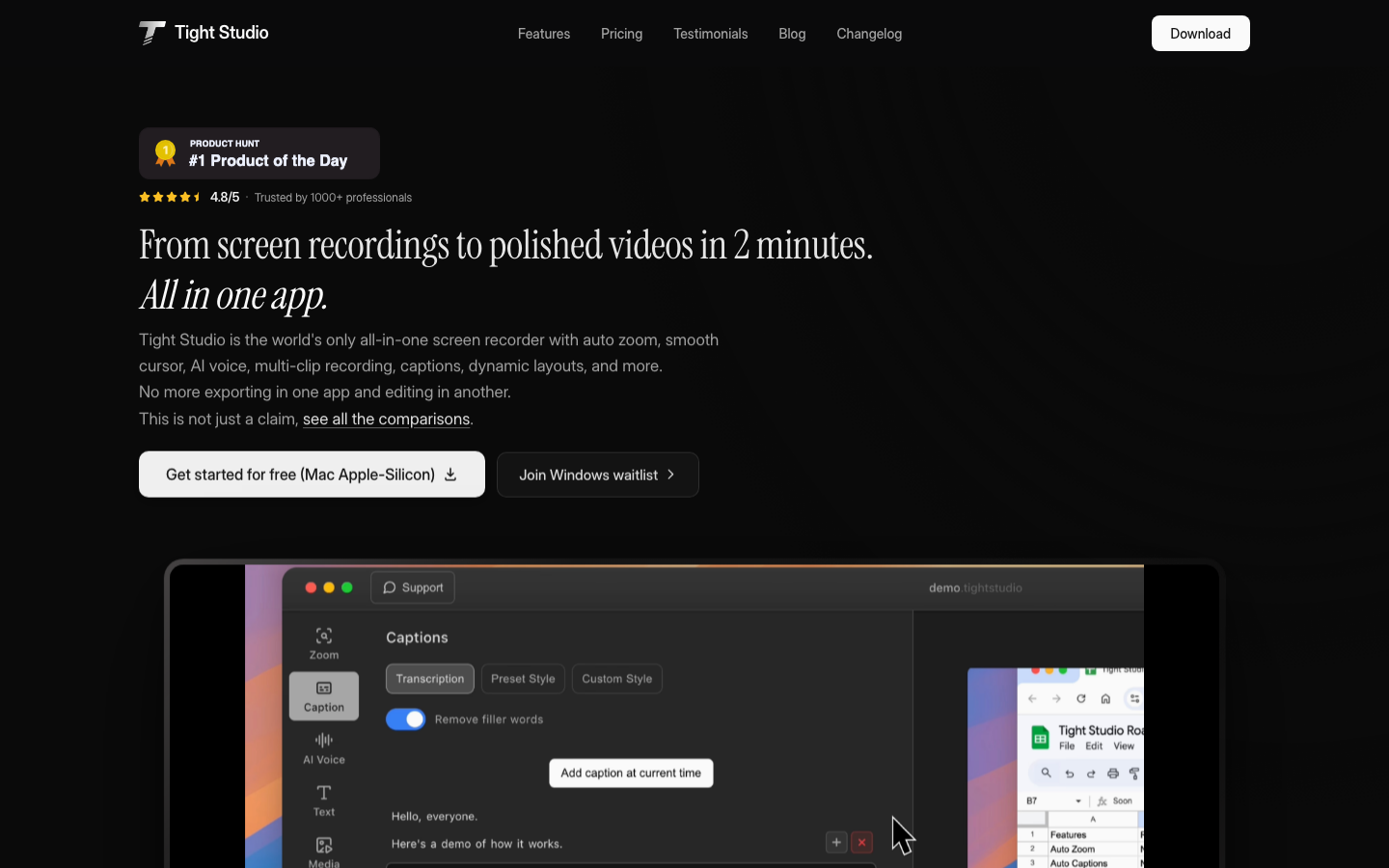
Task: Open the Pricing nav link
Action: tap(621, 34)
